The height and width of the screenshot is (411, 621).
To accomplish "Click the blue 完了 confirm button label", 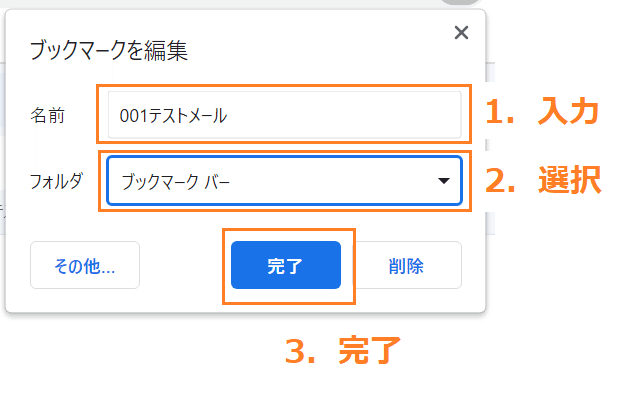I will pyautogui.click(x=285, y=266).
